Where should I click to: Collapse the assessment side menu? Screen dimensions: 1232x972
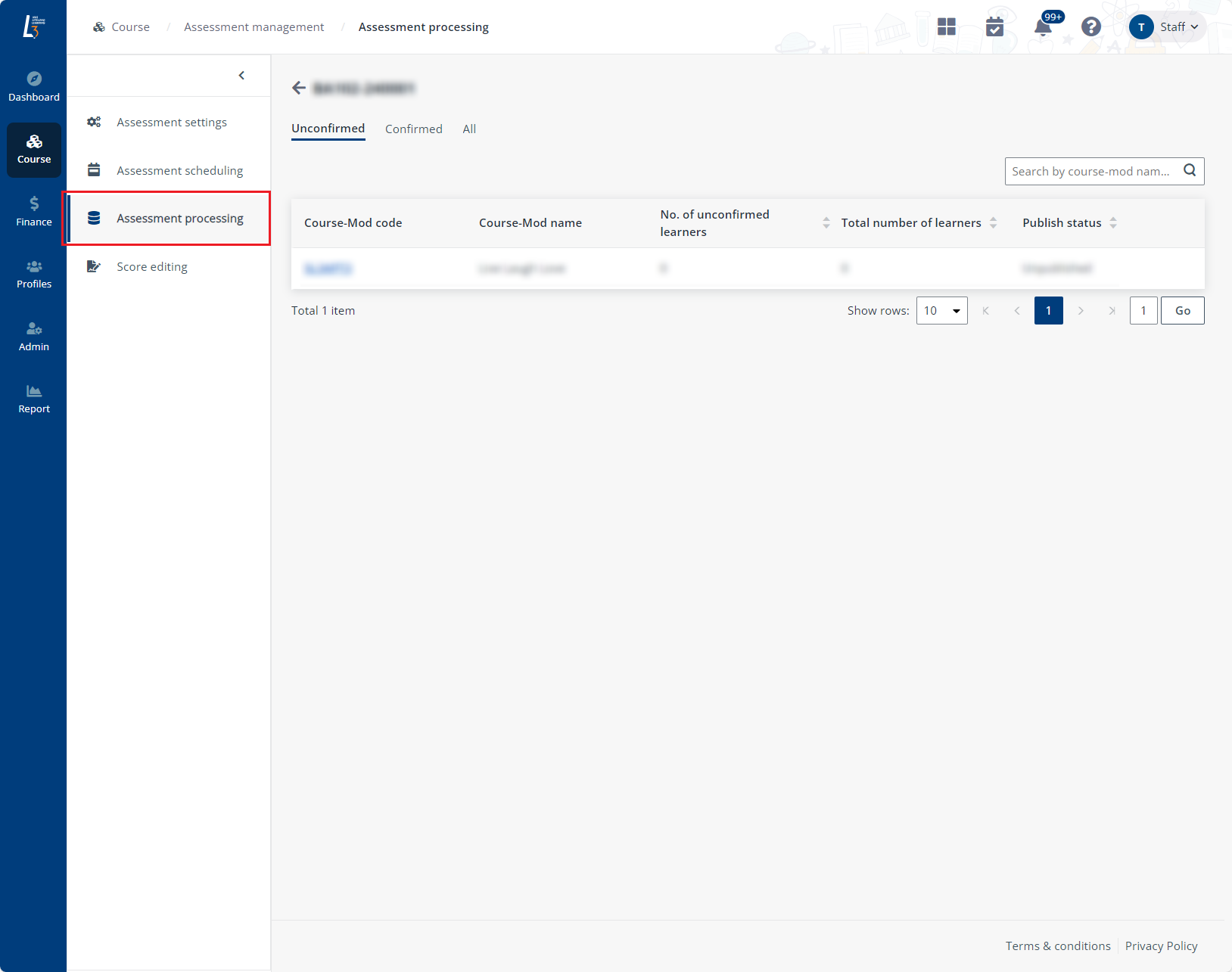coord(241,76)
